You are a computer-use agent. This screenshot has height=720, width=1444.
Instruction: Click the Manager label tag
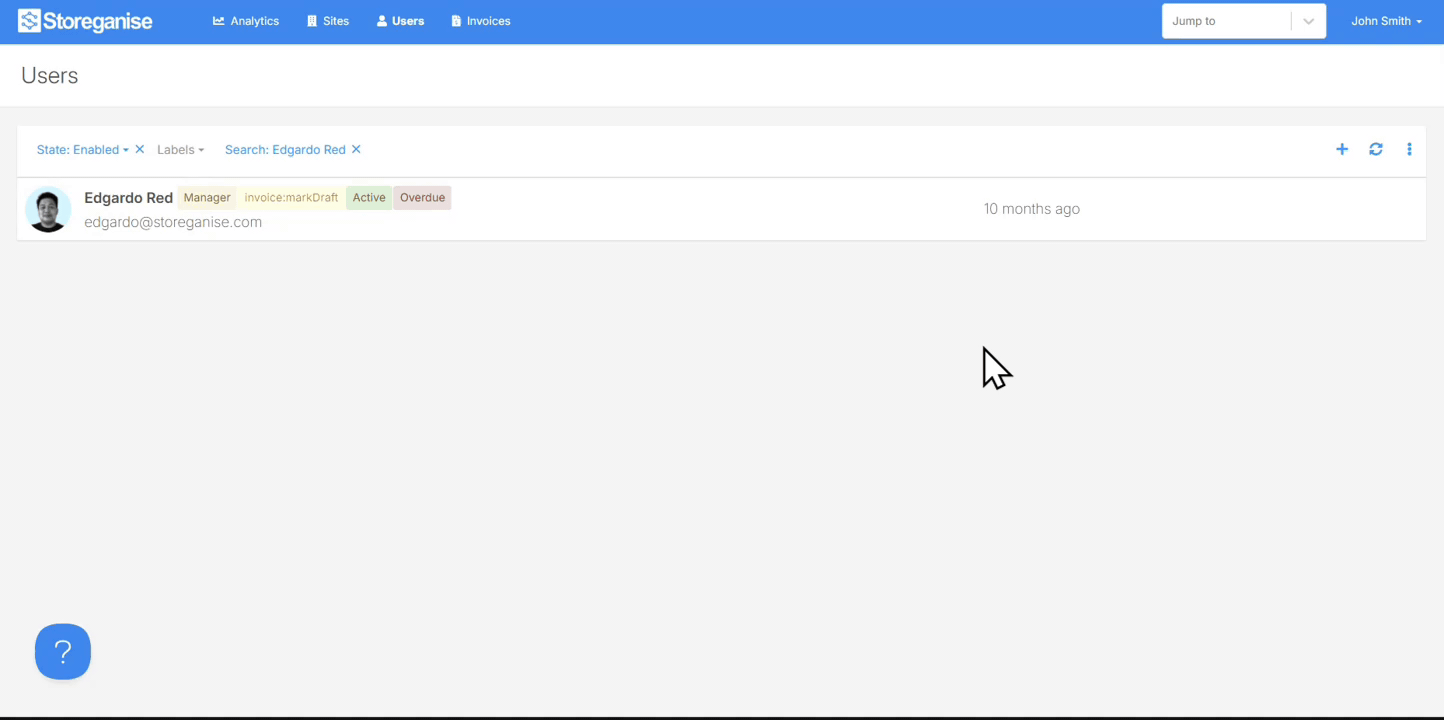tap(207, 198)
